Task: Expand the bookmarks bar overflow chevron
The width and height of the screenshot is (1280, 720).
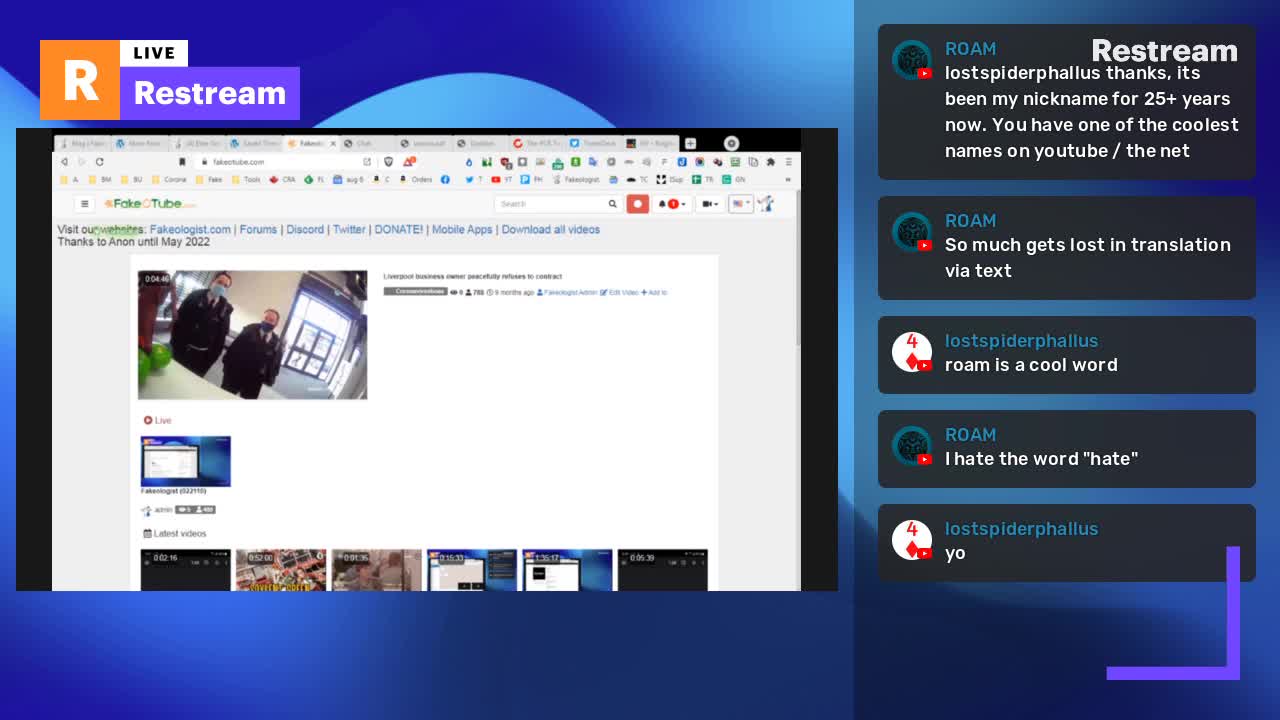Action: [788, 180]
